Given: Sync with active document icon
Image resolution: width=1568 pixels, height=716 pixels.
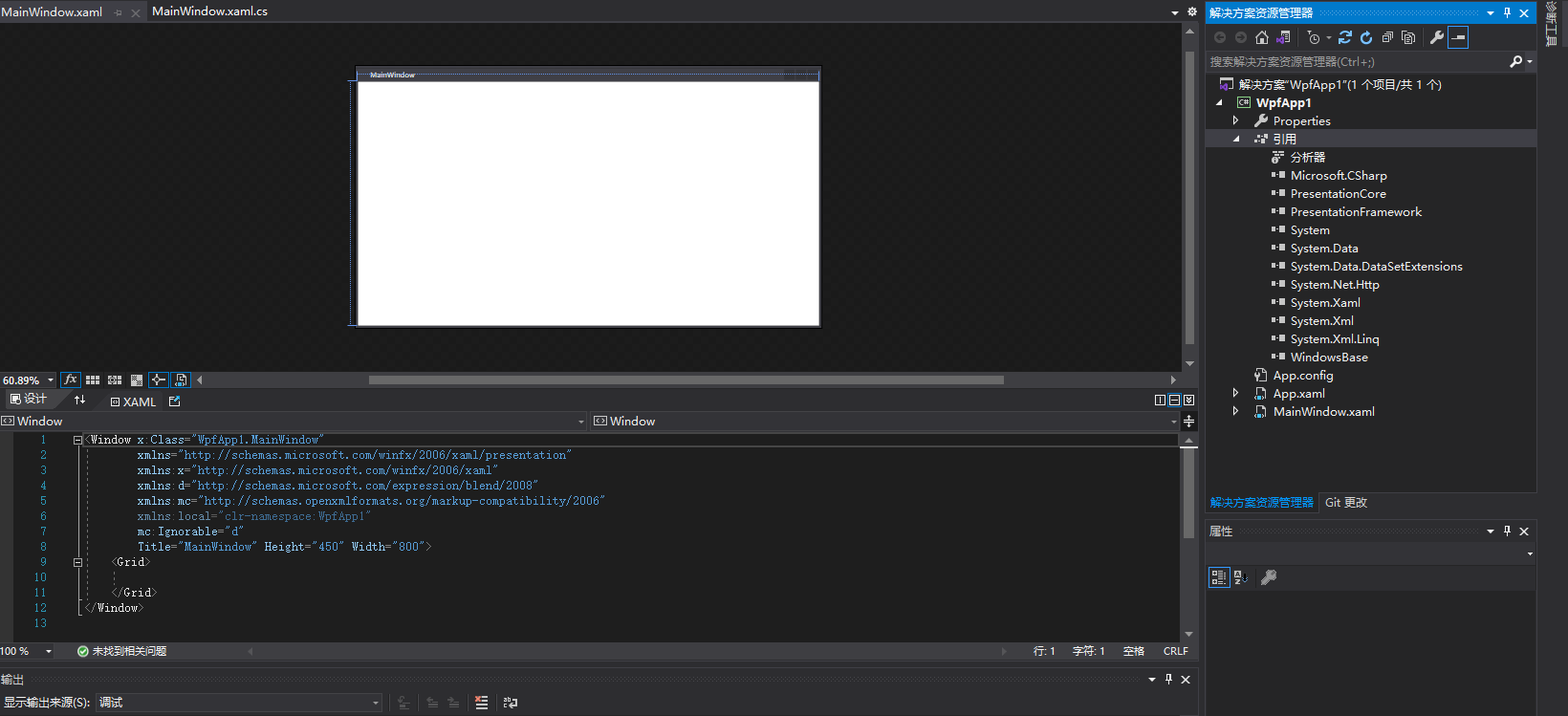Looking at the screenshot, I should [x=1345, y=37].
